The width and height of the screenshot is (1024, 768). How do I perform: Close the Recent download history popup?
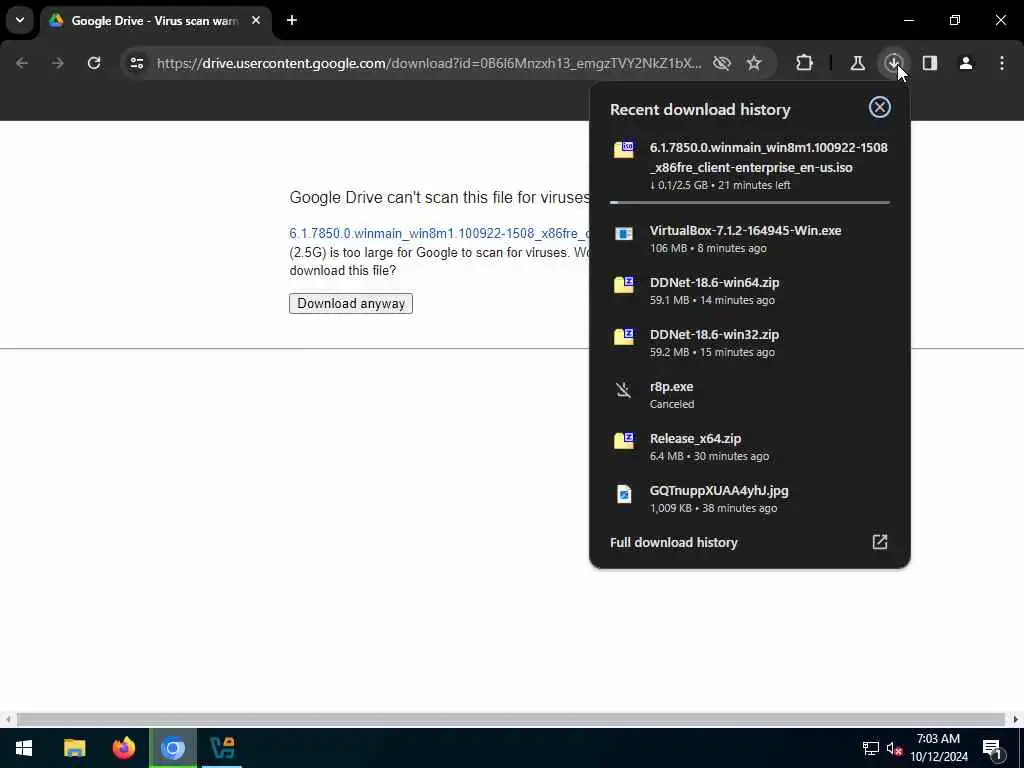pos(880,108)
